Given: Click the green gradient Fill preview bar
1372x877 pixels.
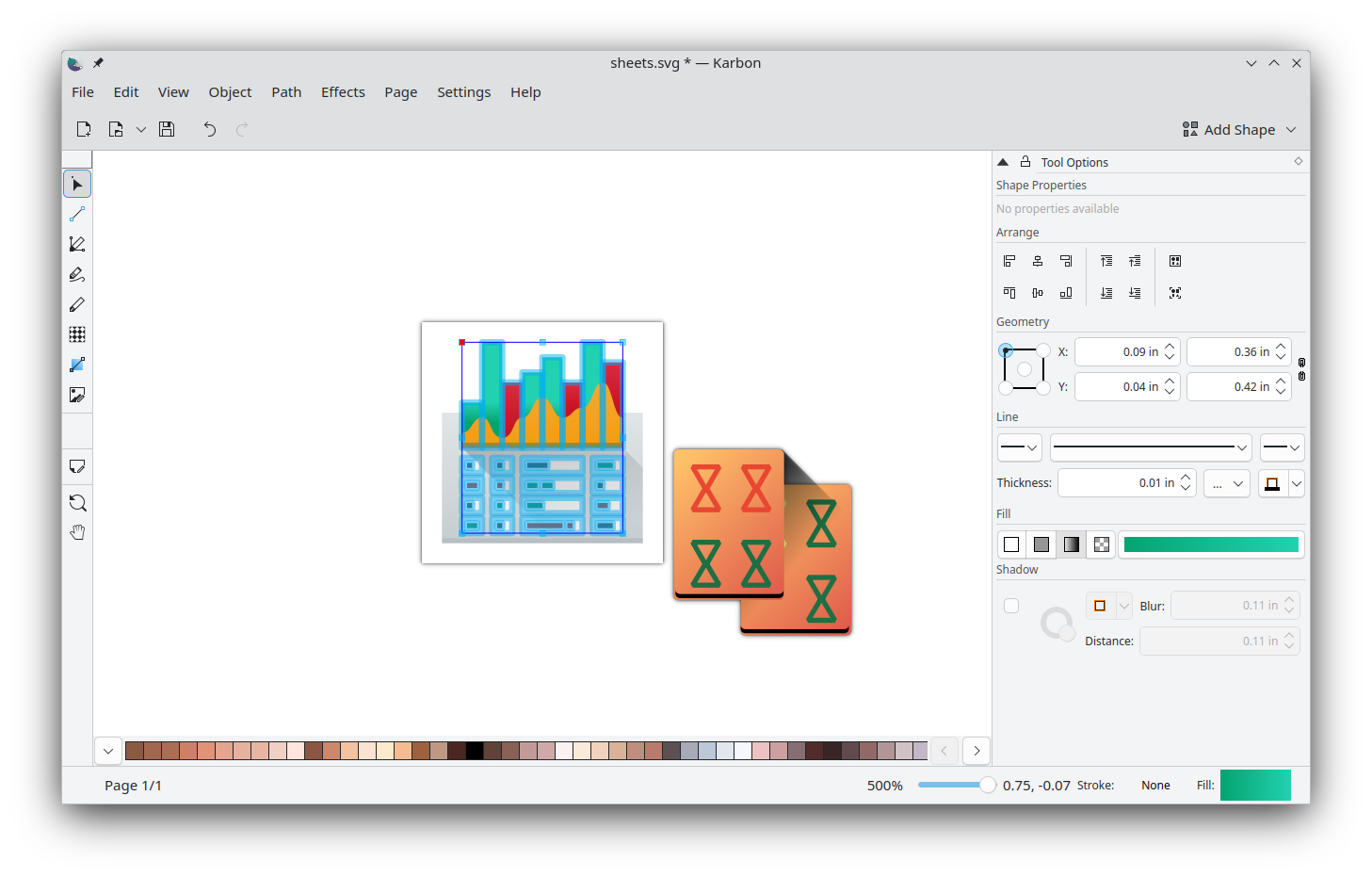Looking at the screenshot, I should tap(1211, 544).
